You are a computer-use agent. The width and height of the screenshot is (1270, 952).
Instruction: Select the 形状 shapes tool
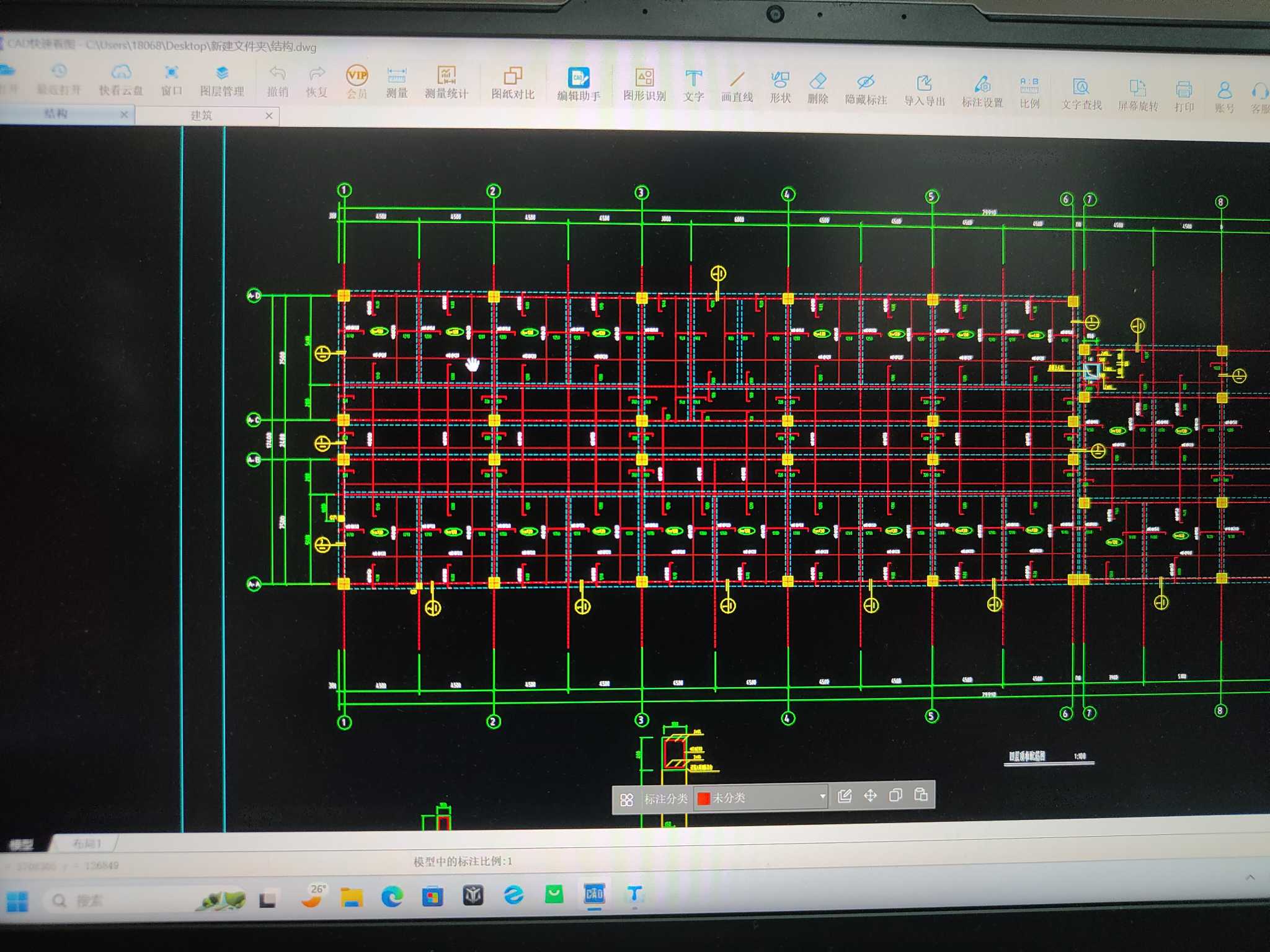(780, 87)
